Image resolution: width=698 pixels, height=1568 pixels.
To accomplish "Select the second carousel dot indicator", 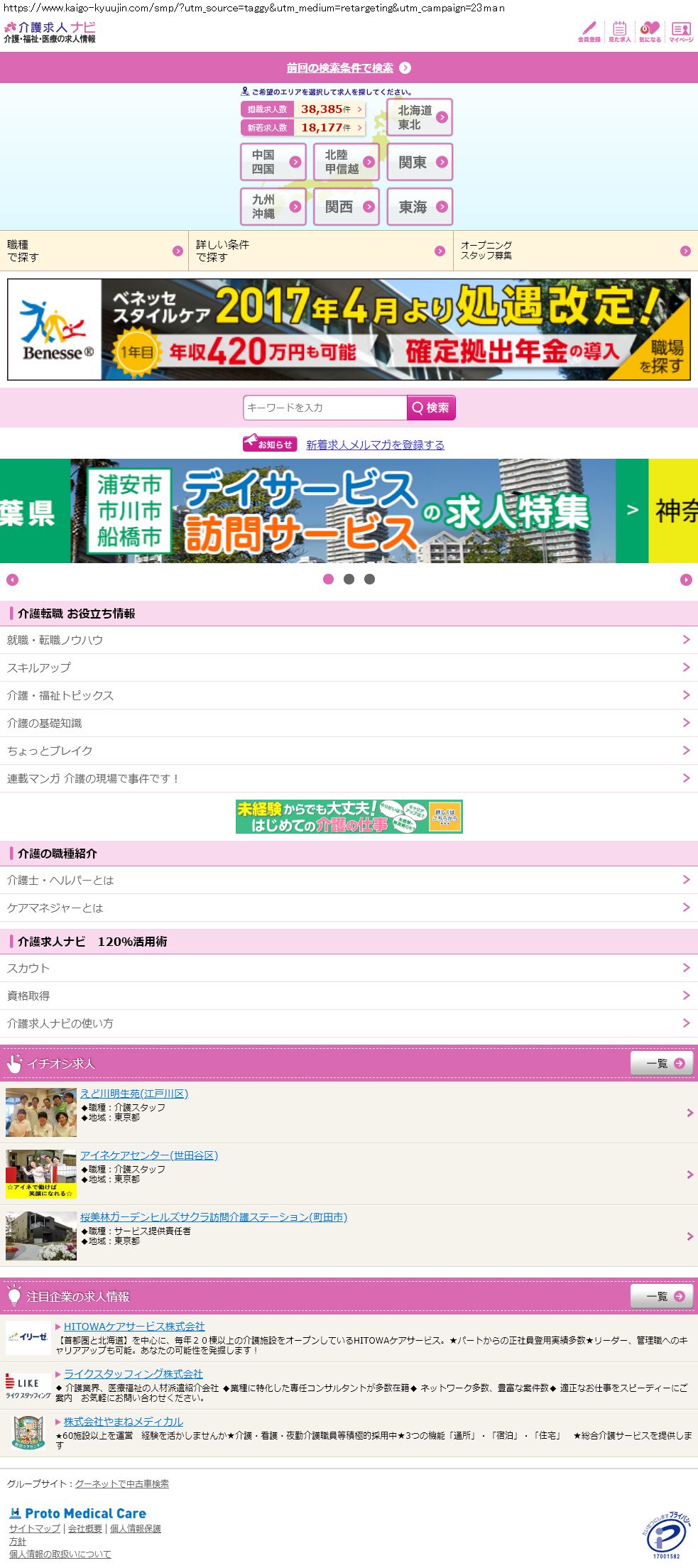I will click(x=349, y=579).
